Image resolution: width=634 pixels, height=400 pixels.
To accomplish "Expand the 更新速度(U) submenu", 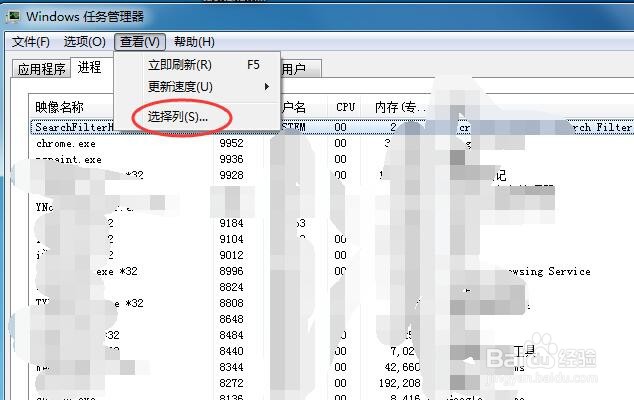I will click(197, 87).
